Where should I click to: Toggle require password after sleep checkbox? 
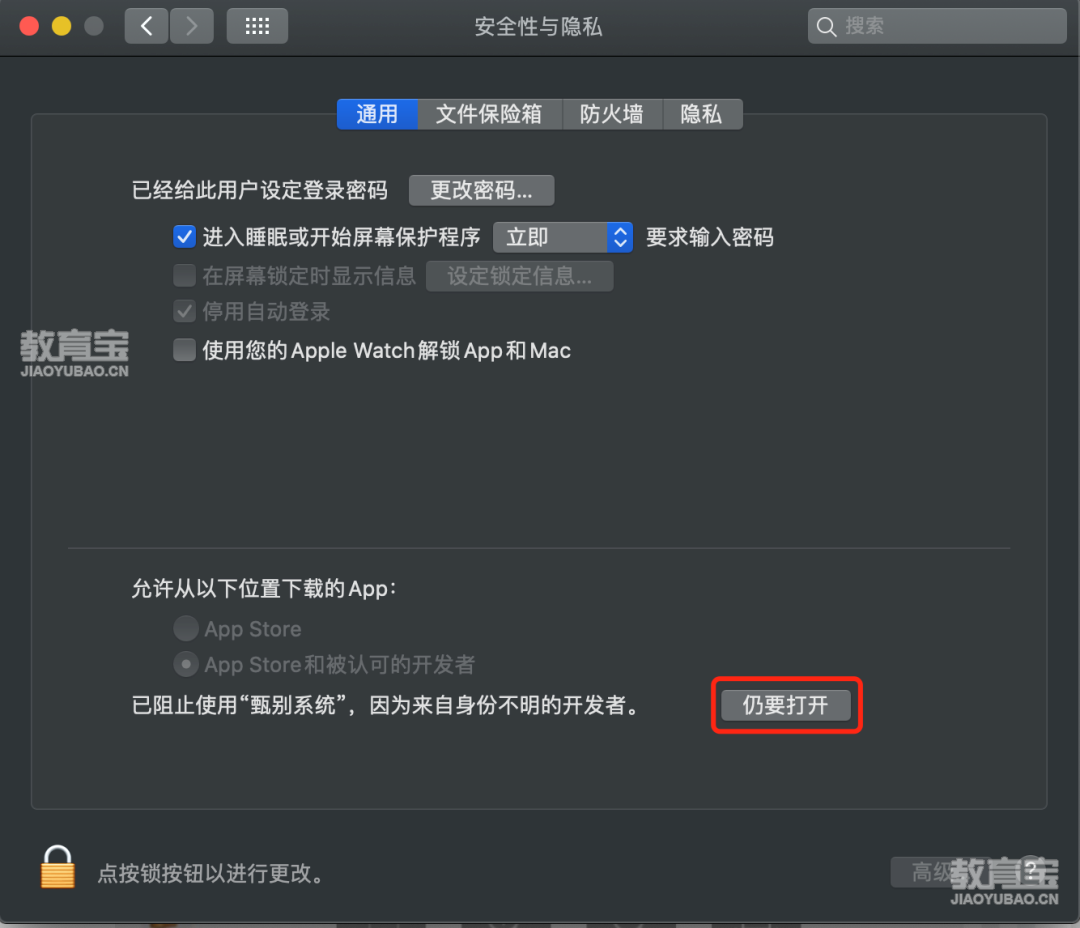pyautogui.click(x=184, y=237)
